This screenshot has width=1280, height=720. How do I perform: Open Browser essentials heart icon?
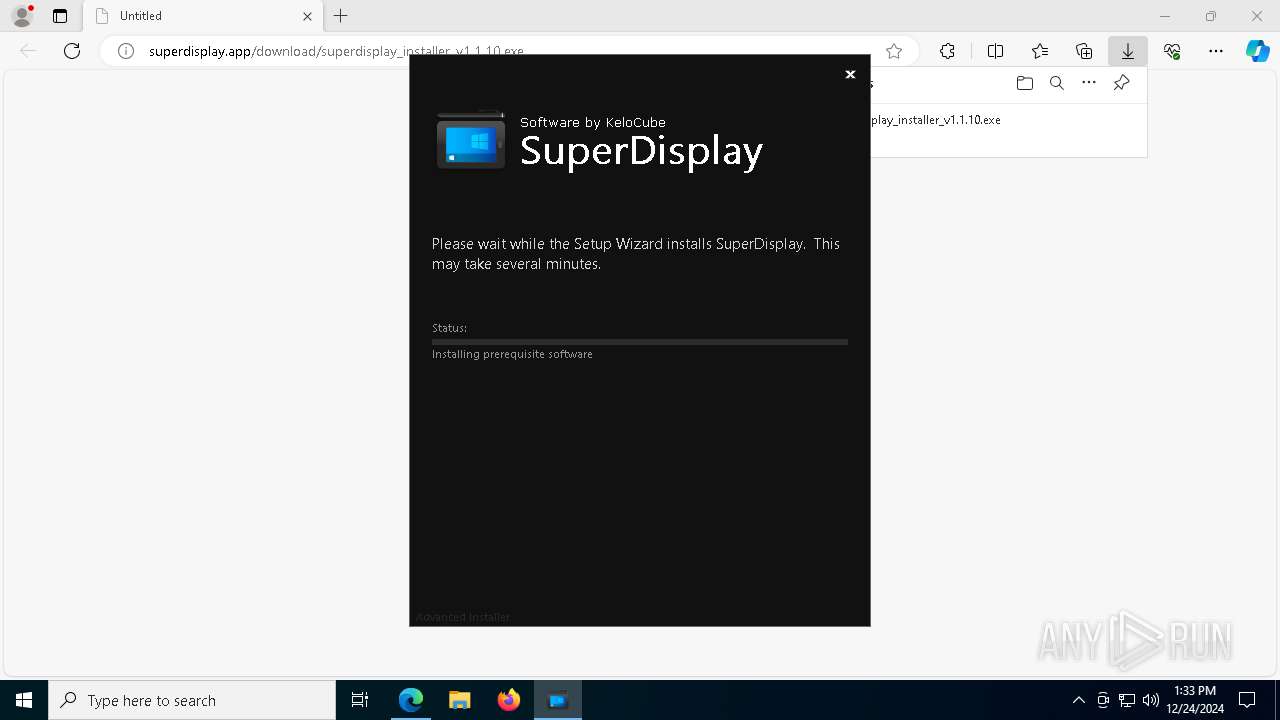1172,51
